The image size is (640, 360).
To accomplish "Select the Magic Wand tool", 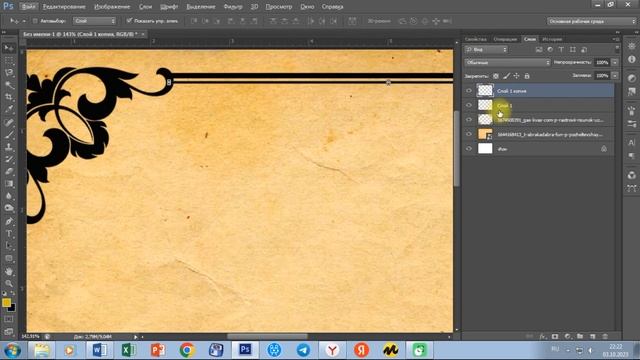I will 9,85.
